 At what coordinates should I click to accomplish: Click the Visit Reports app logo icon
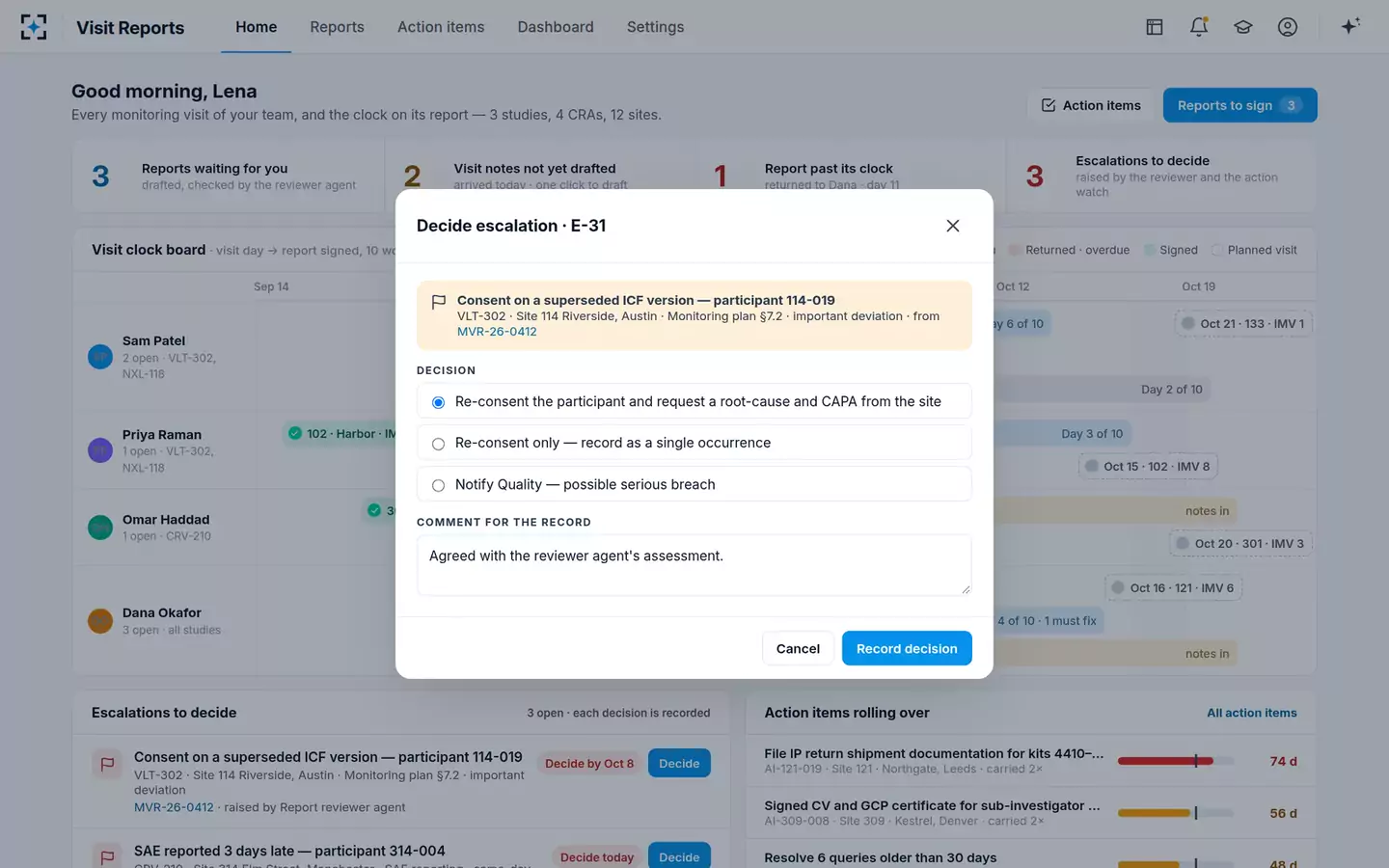click(x=34, y=27)
